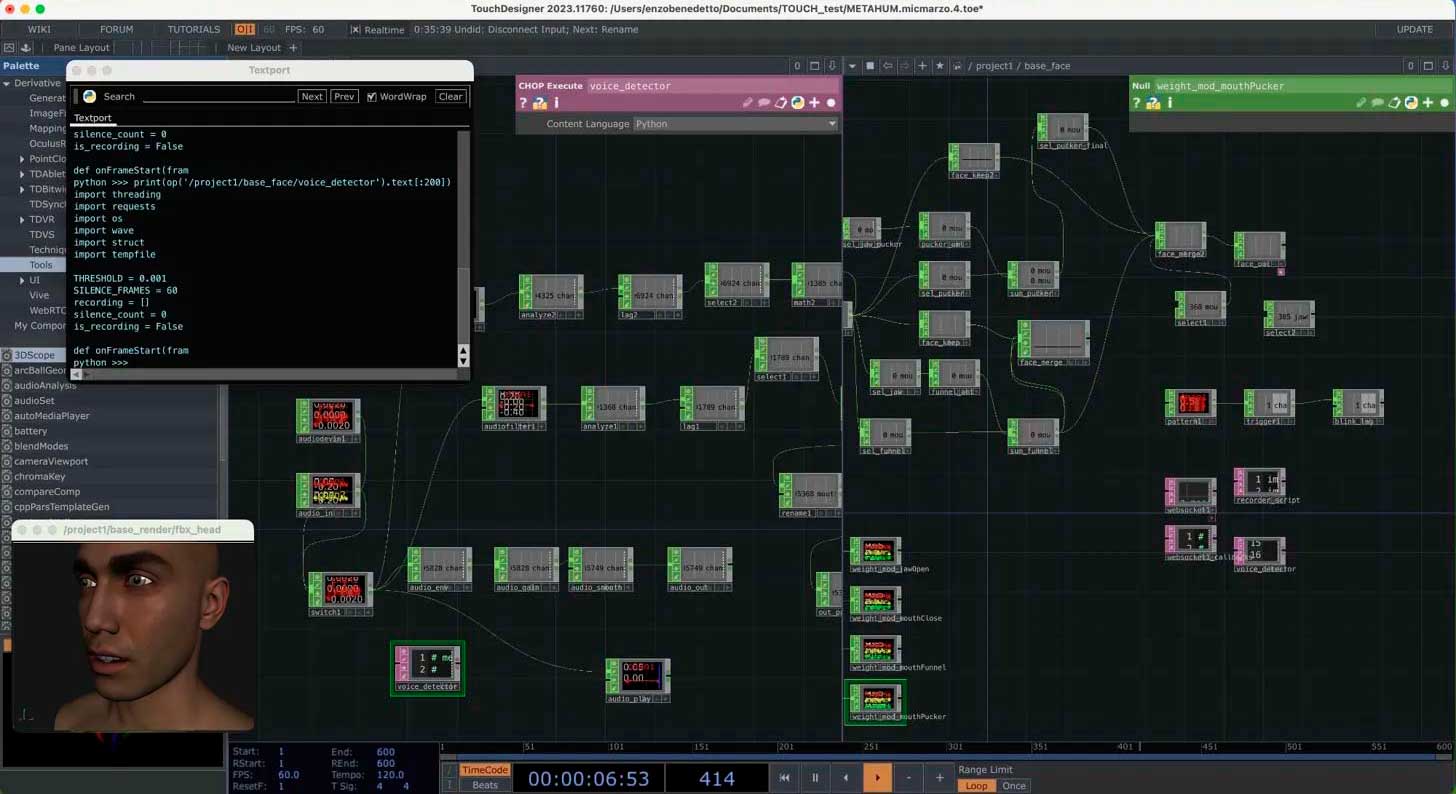
Task: Click Prev button in Textport search
Action: click(344, 97)
